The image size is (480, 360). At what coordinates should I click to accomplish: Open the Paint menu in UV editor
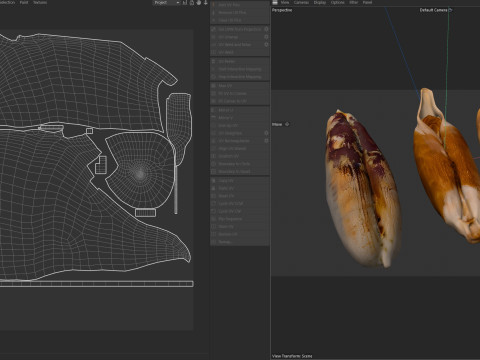(x=24, y=2)
